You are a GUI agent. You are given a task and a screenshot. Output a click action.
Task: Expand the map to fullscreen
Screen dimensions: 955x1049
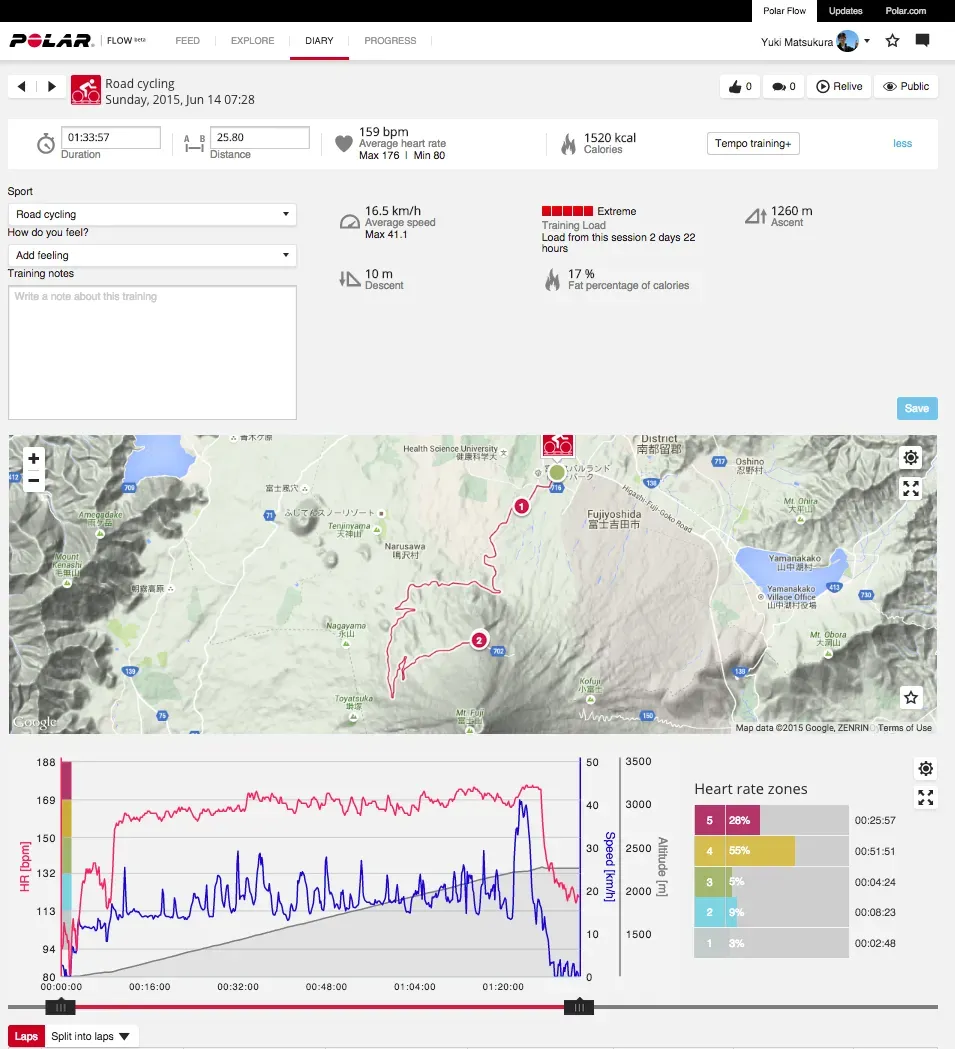tap(910, 489)
